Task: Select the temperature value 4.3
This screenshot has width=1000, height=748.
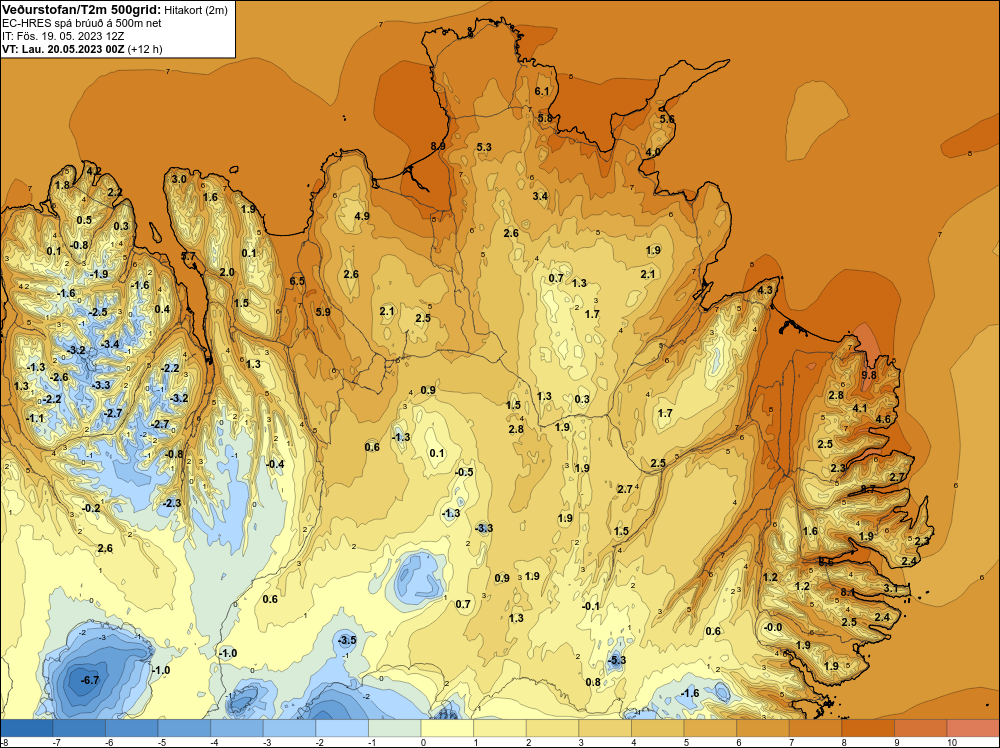Action: 765,290
